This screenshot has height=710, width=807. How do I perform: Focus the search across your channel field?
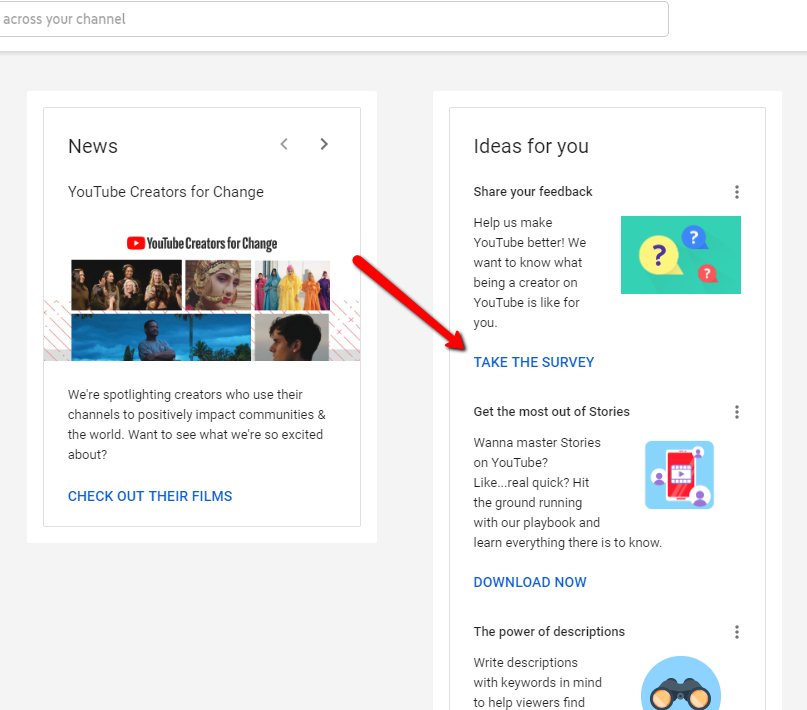point(332,19)
